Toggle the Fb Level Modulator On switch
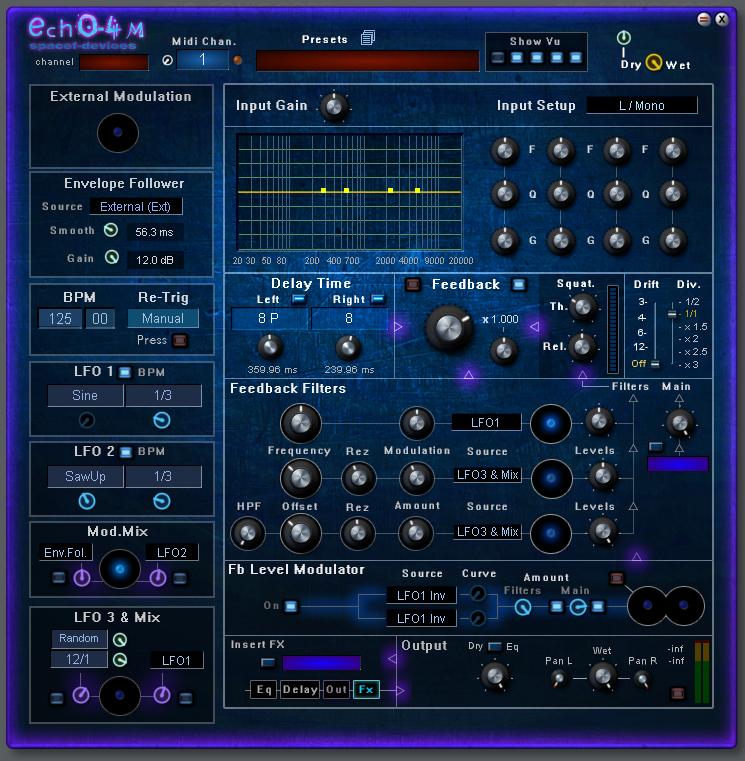 (x=291, y=606)
